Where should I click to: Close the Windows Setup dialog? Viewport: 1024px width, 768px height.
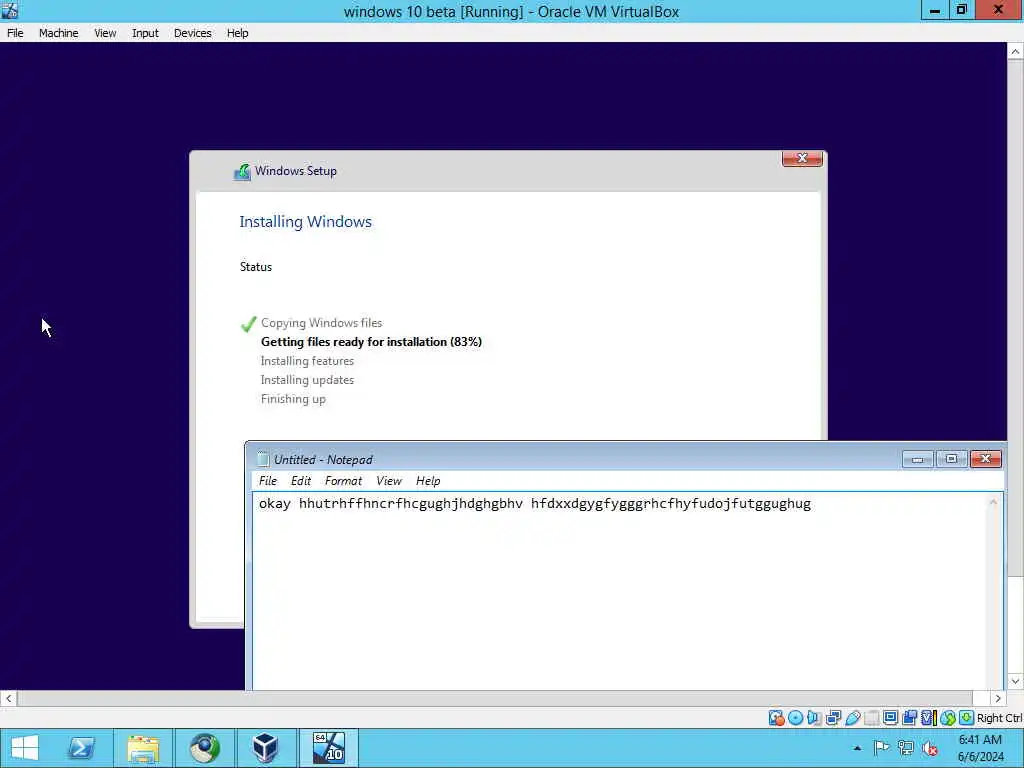click(802, 158)
